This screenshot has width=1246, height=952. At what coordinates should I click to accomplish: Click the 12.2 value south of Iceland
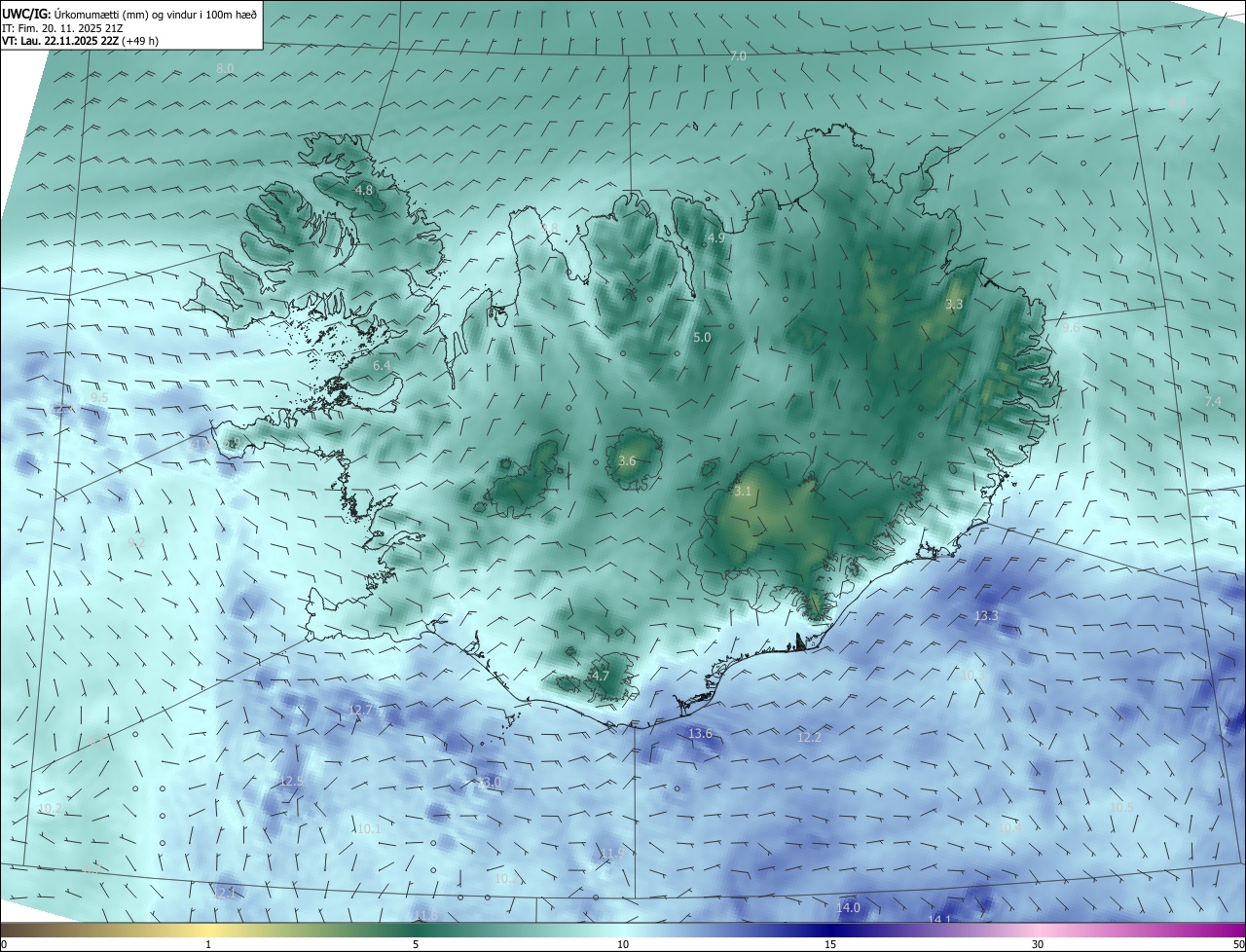click(809, 738)
